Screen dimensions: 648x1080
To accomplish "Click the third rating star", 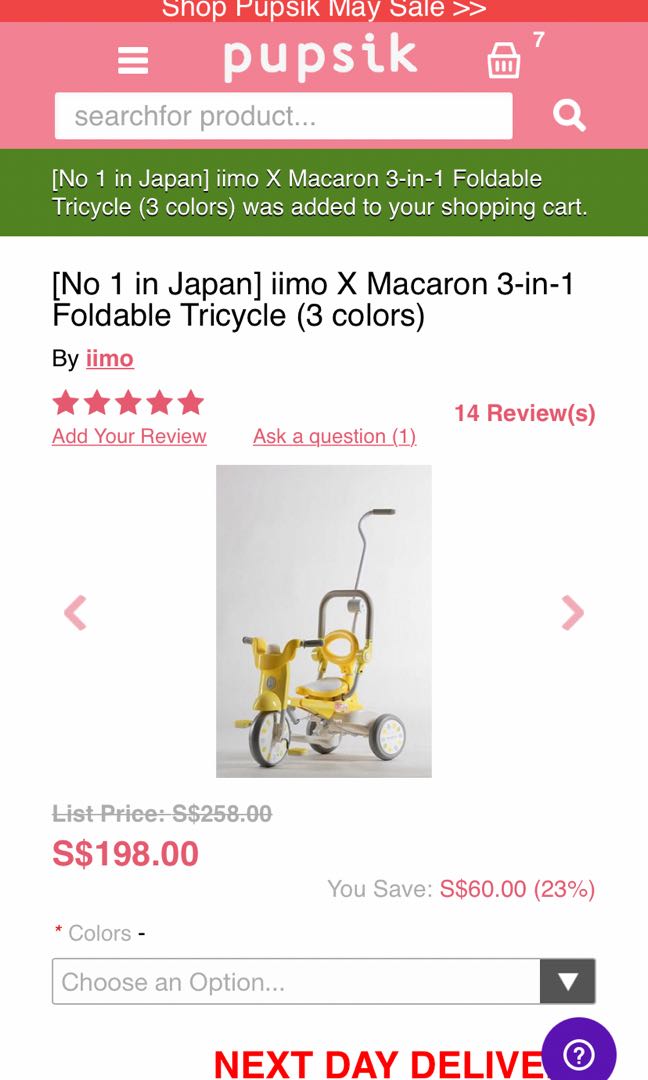I will pos(126,402).
